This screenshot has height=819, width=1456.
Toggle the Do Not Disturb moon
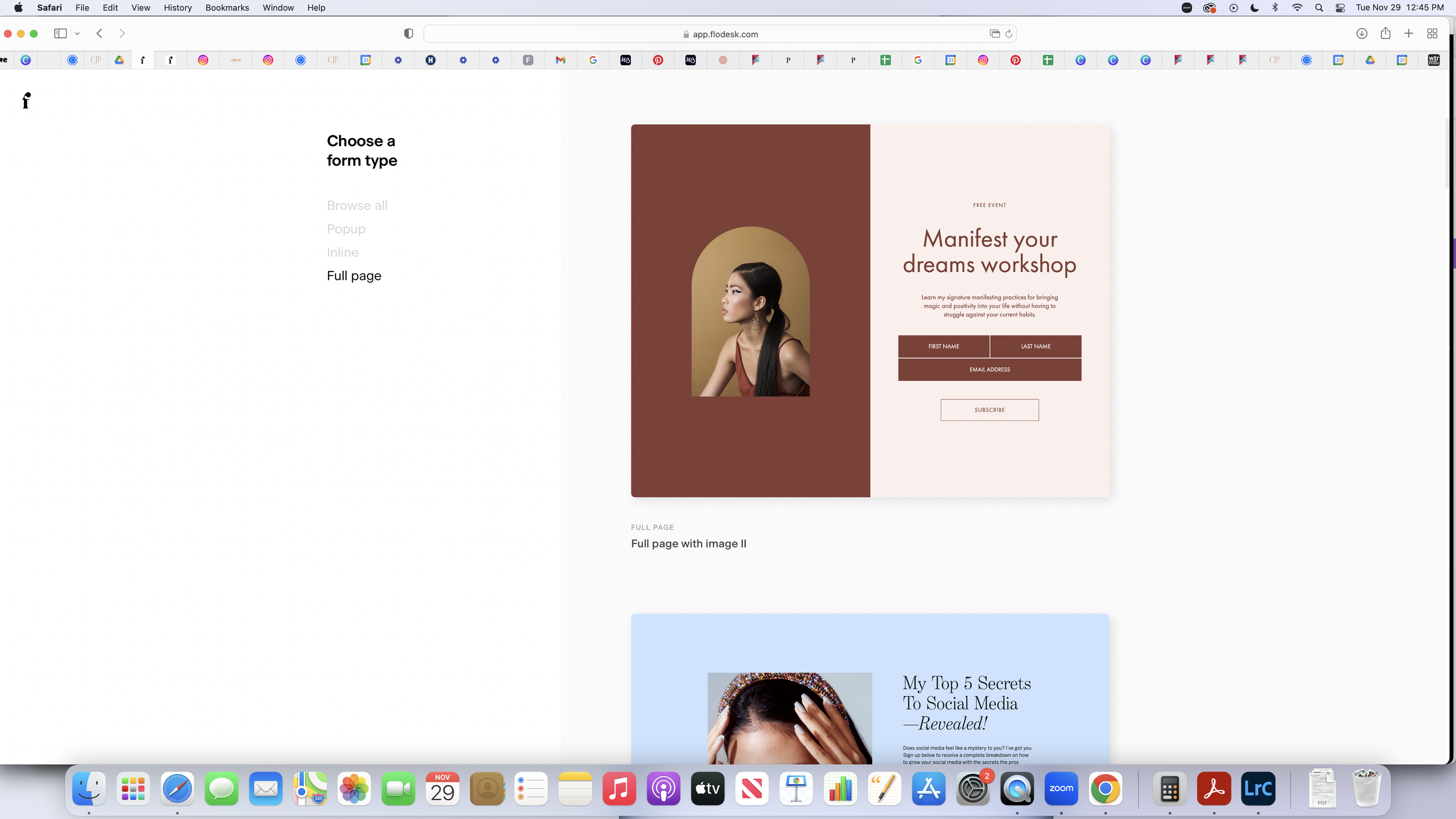coord(1254,8)
